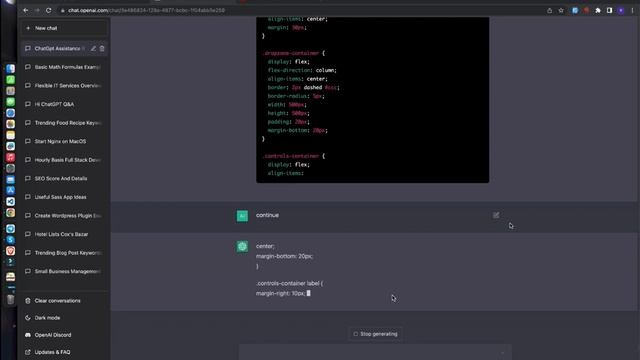Open Basic Math Formulas conversation

(64, 67)
